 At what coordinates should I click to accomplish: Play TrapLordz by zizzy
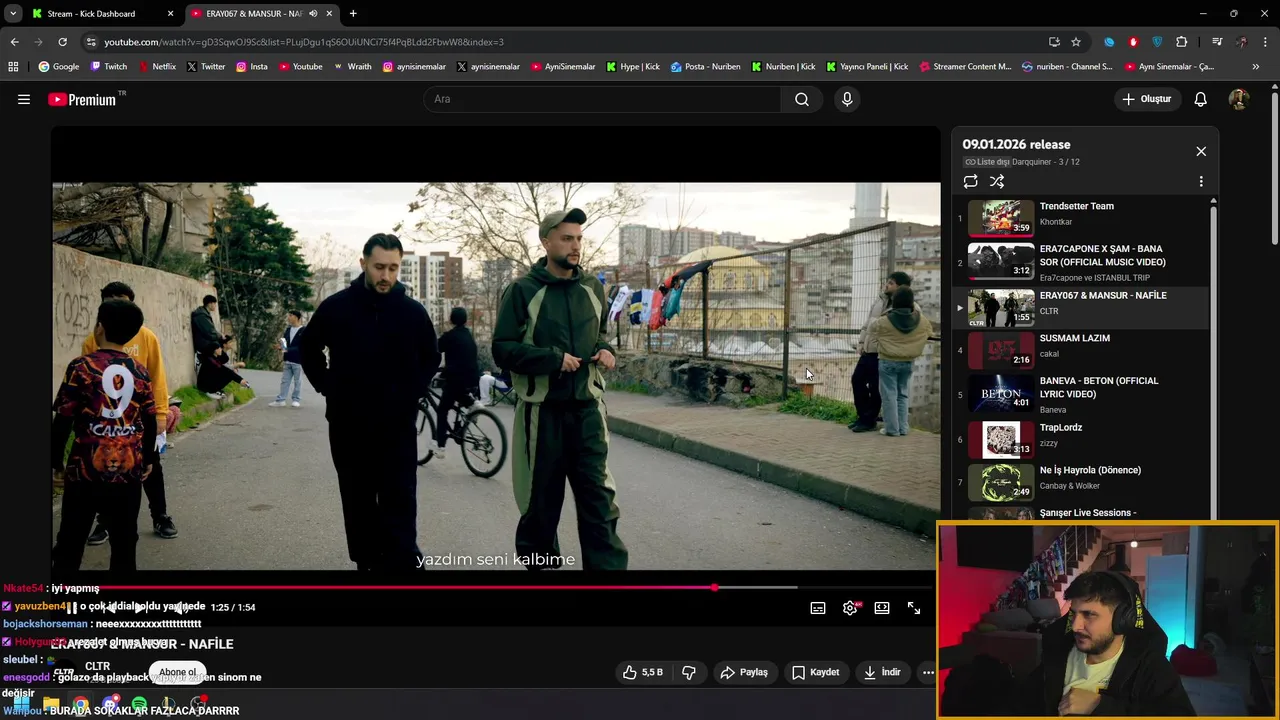[x=1083, y=439]
